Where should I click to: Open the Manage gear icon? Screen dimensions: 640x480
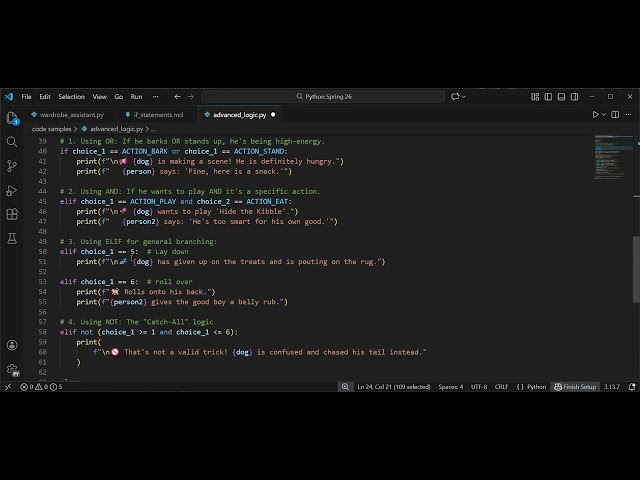tap(12, 369)
